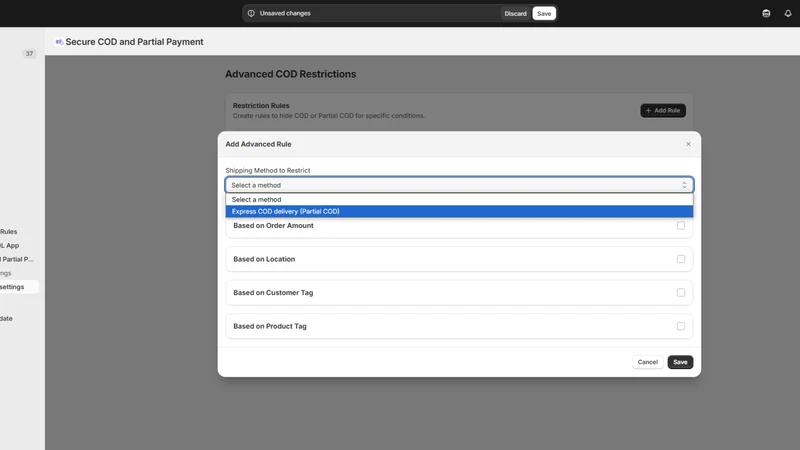Open the store avatar icon in top bar

tap(766, 13)
